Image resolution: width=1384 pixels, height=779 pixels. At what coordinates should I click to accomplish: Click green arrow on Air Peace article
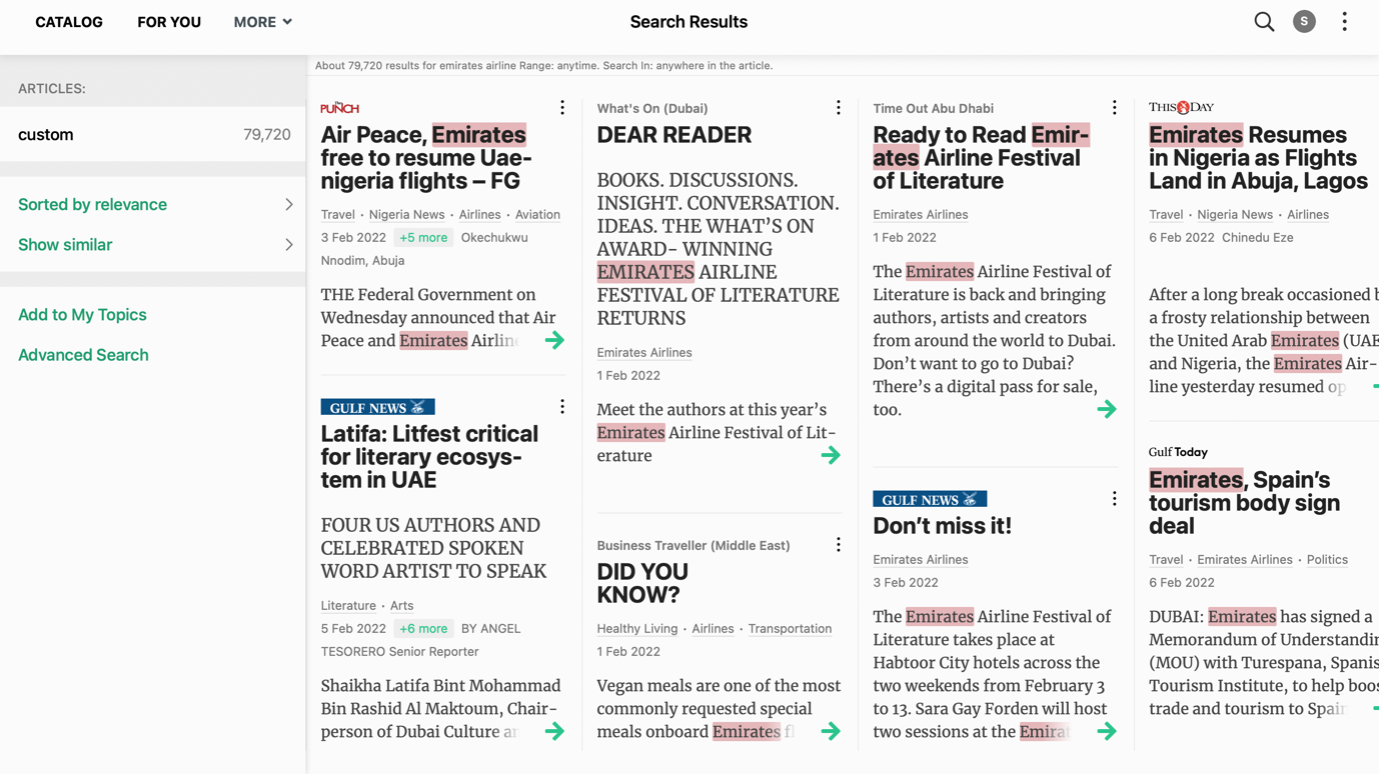click(555, 341)
